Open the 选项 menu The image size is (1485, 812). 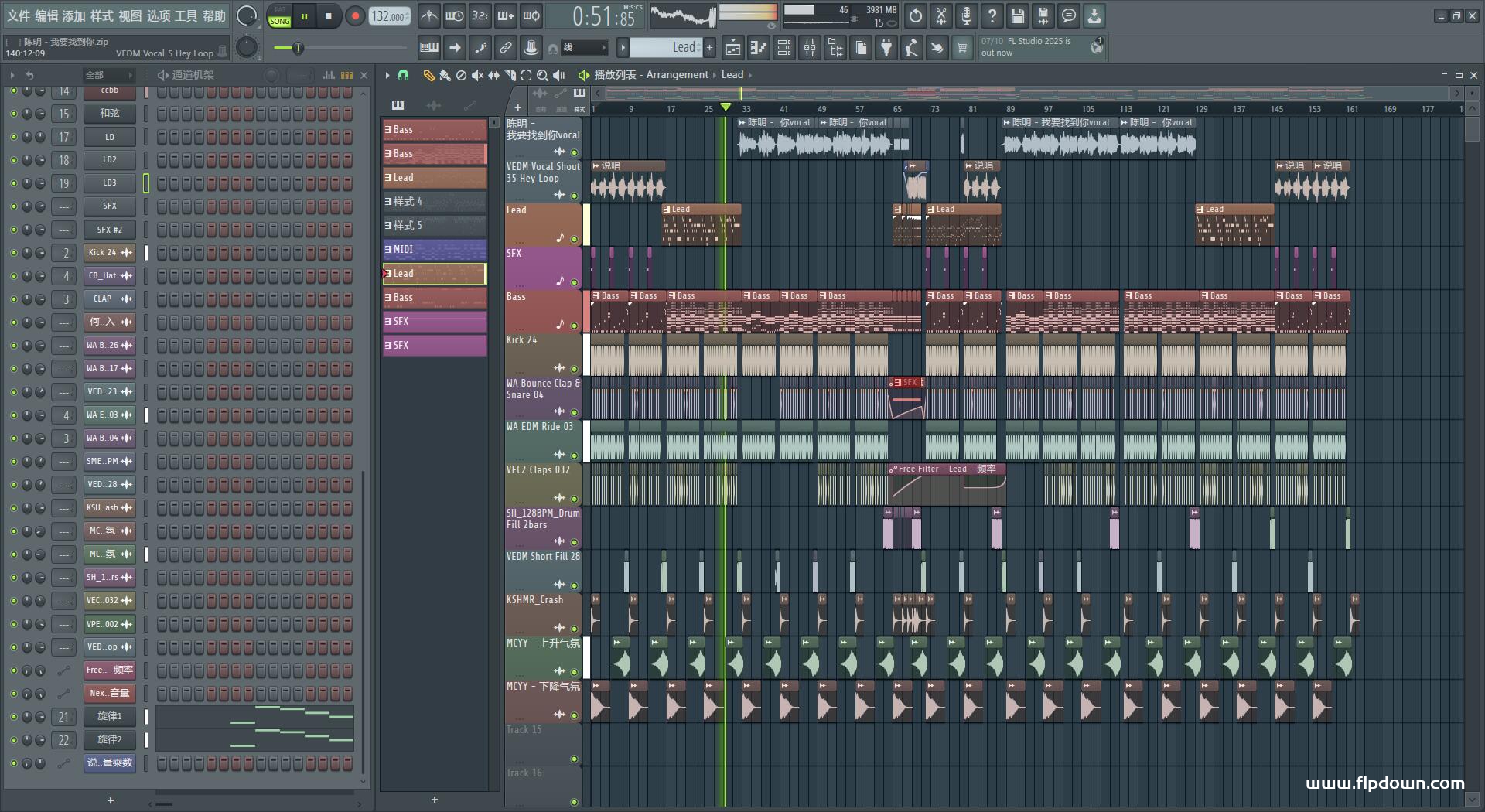pyautogui.click(x=159, y=15)
